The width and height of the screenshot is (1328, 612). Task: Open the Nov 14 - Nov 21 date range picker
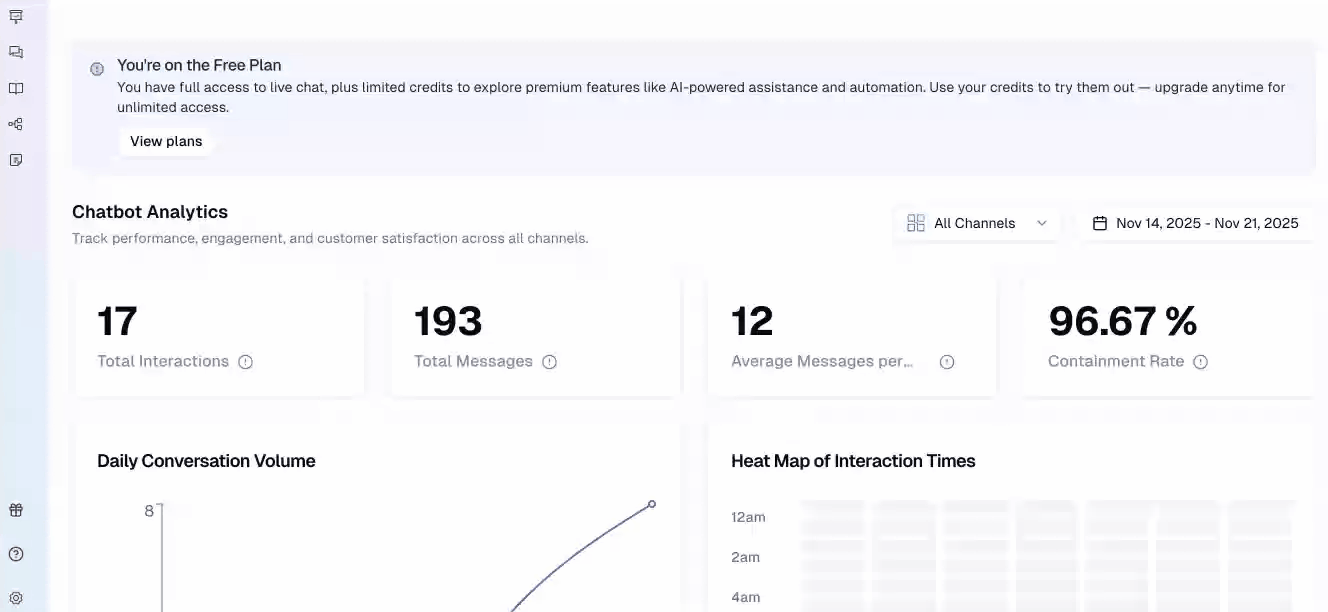1196,223
